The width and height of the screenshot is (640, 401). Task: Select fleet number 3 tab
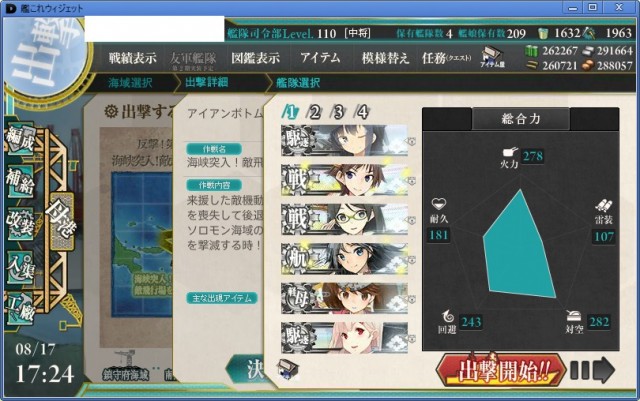(x=338, y=112)
